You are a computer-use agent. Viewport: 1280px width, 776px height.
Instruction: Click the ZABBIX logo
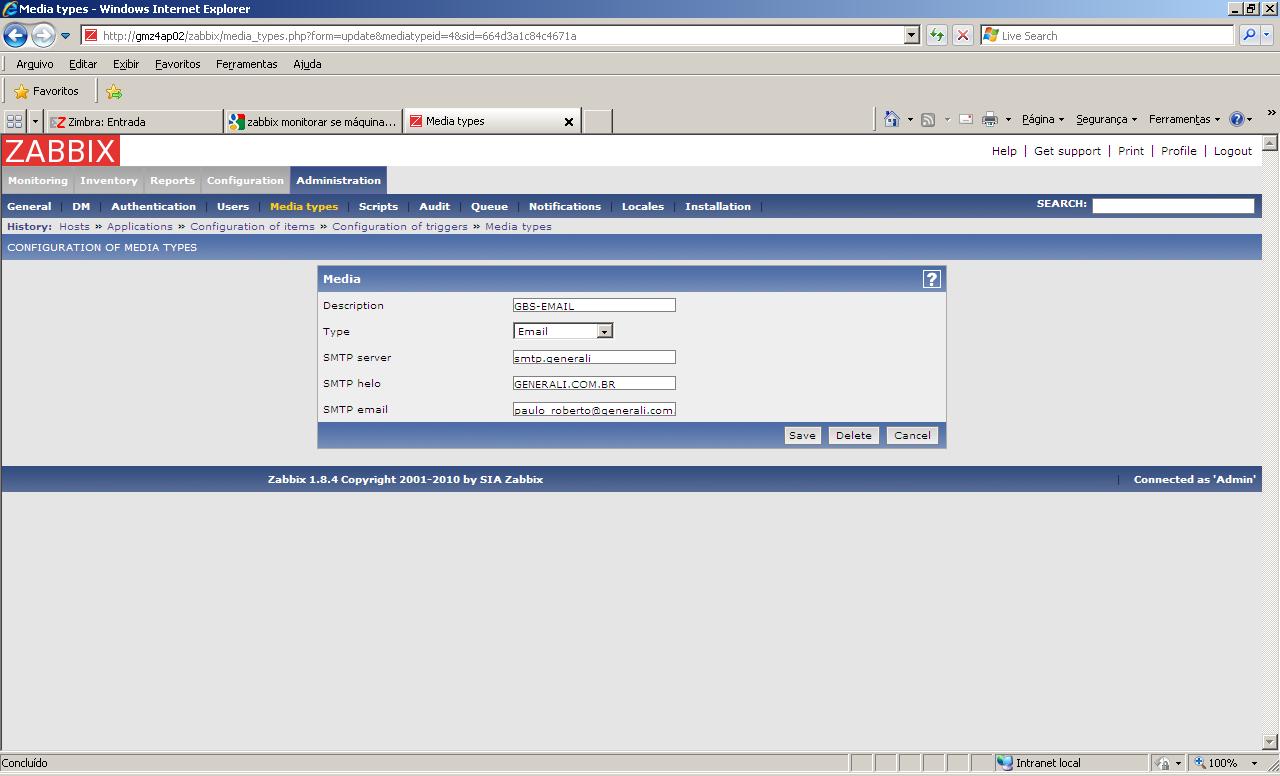[x=60, y=151]
